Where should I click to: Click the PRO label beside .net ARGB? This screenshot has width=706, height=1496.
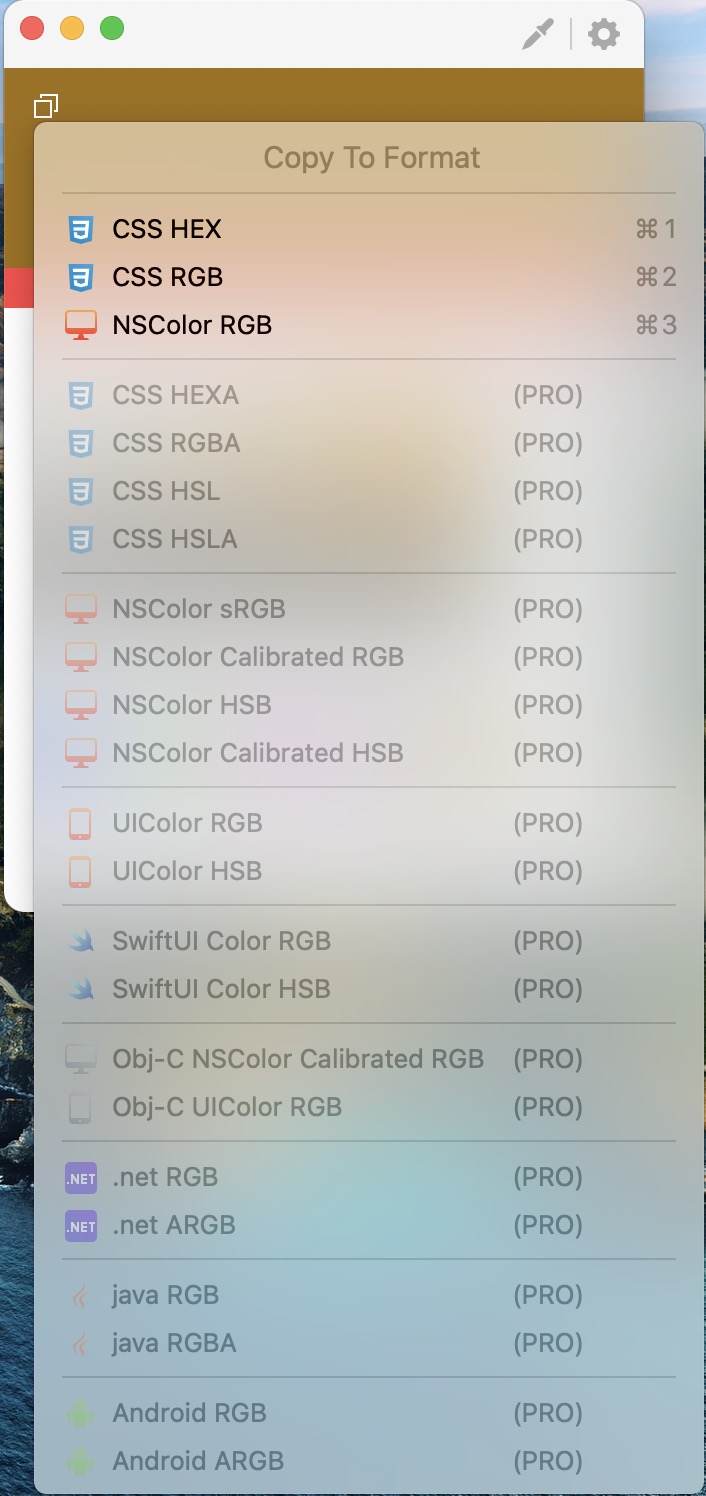click(x=548, y=1225)
